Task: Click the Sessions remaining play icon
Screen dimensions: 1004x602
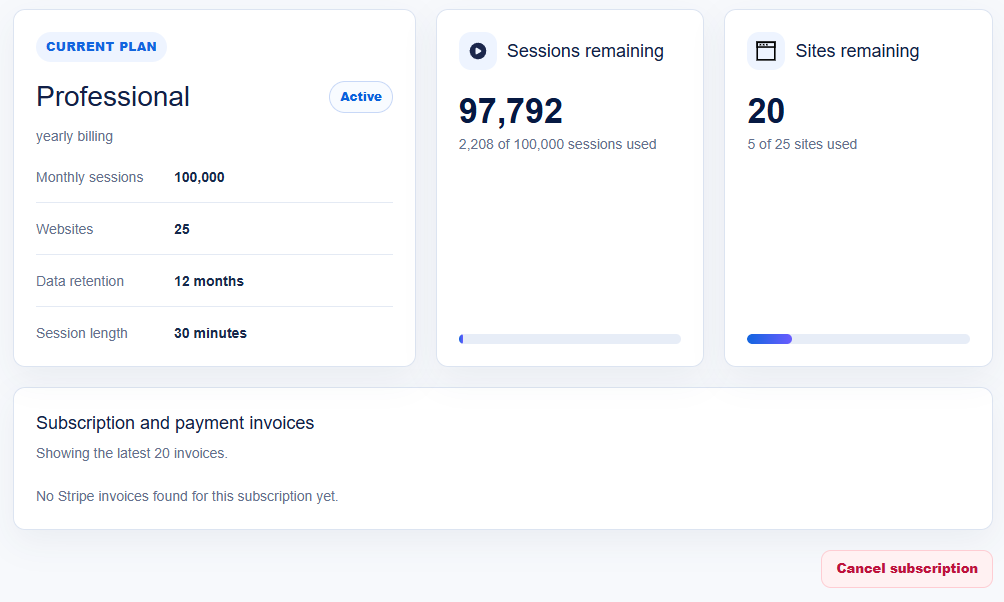Action: [478, 51]
